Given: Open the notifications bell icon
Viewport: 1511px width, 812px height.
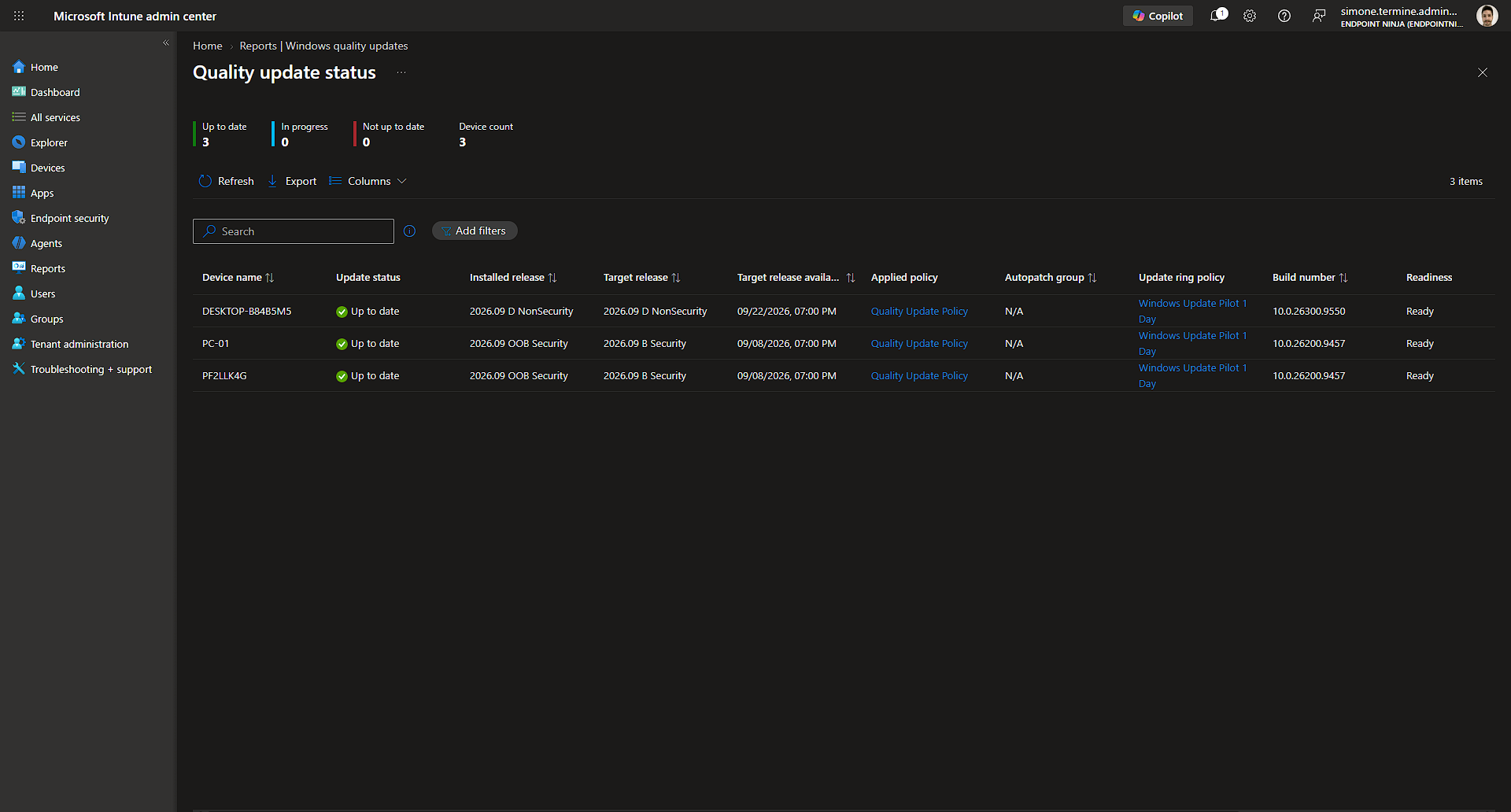Looking at the screenshot, I should click(1217, 16).
